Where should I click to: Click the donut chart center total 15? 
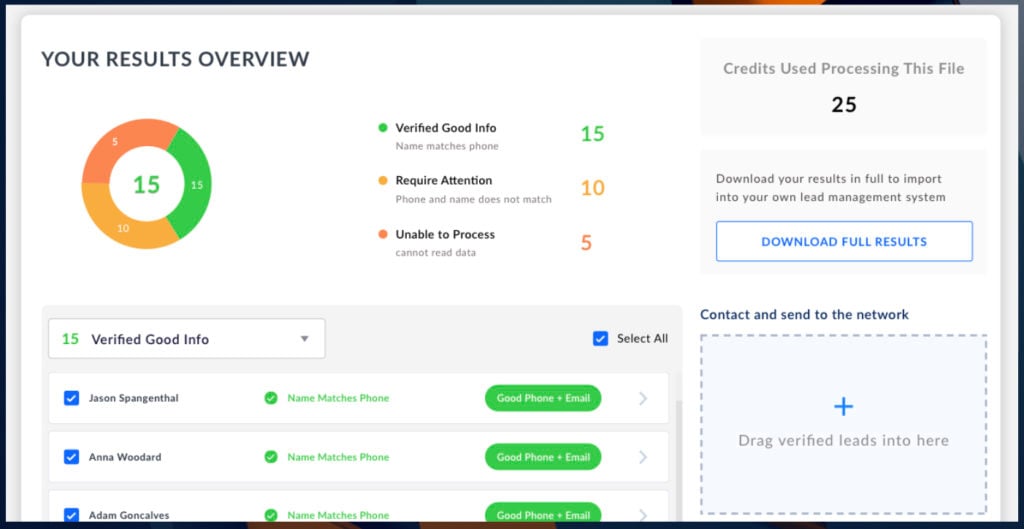tap(146, 184)
